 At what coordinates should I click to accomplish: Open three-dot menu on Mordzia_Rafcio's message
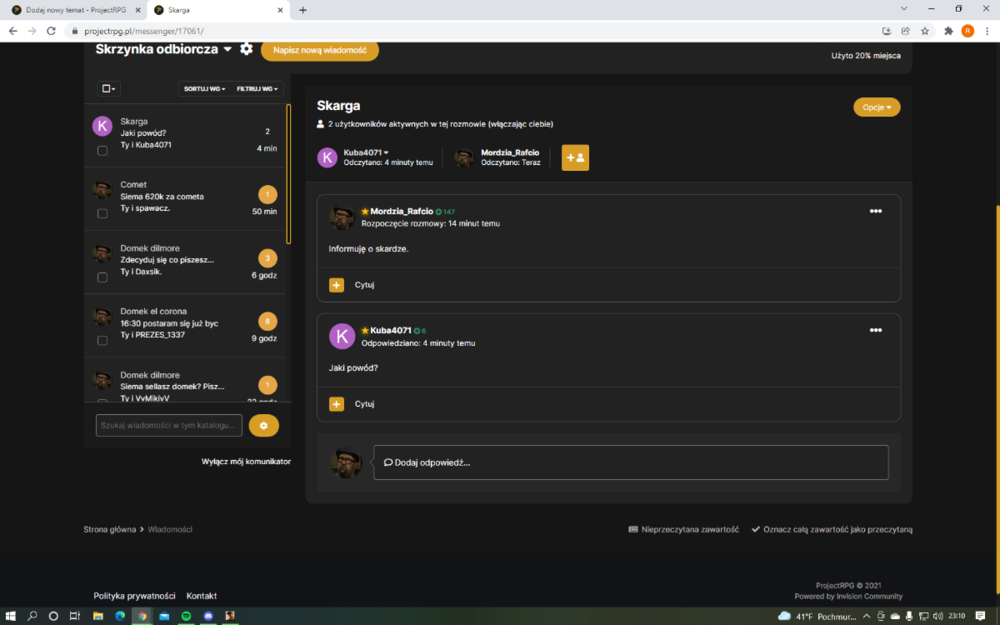pos(875,211)
